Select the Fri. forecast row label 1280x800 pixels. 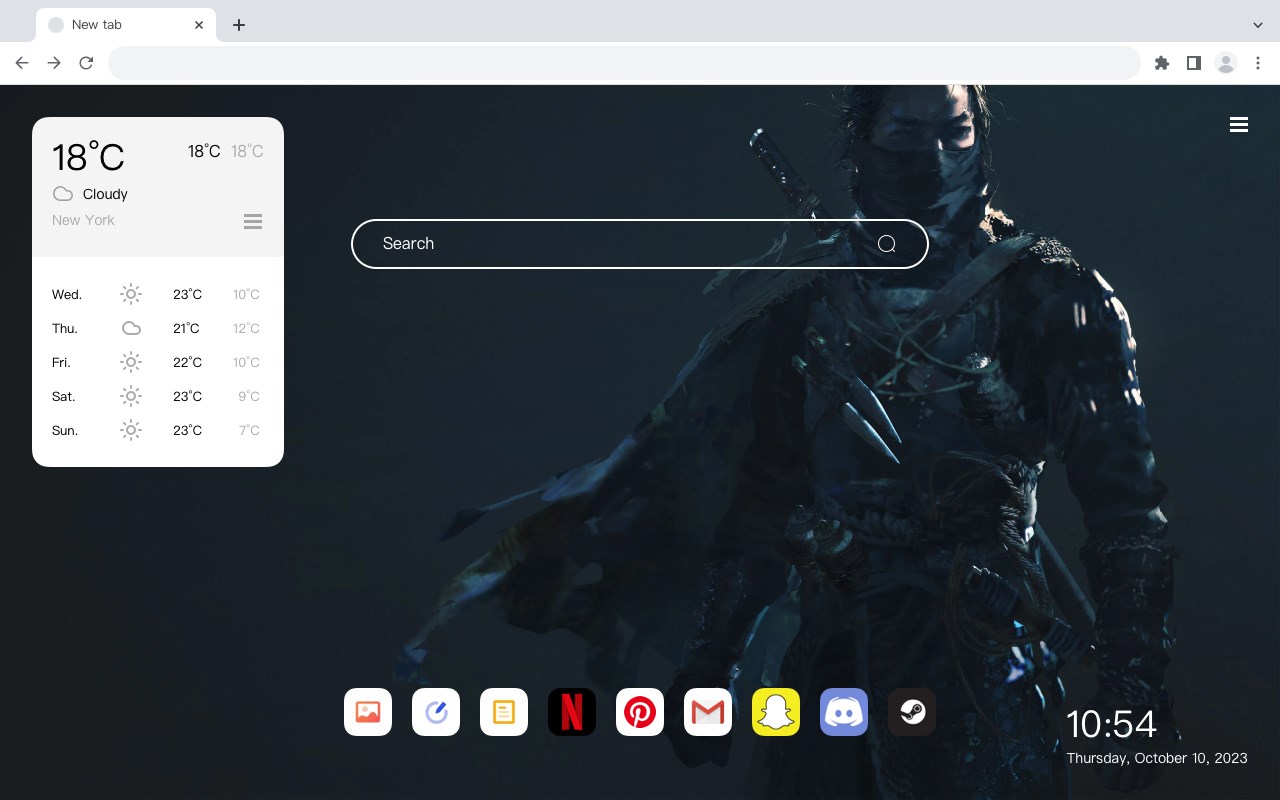(x=61, y=362)
